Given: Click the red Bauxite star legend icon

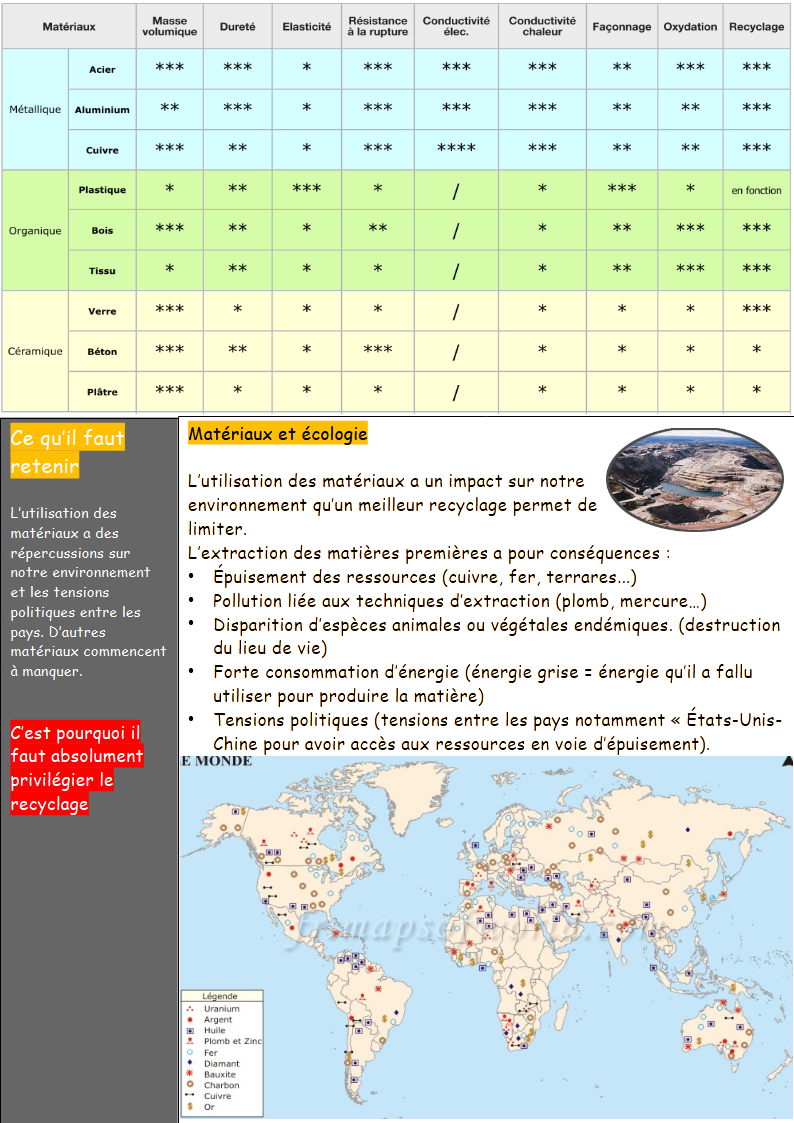Looking at the screenshot, I should 190,1074.
